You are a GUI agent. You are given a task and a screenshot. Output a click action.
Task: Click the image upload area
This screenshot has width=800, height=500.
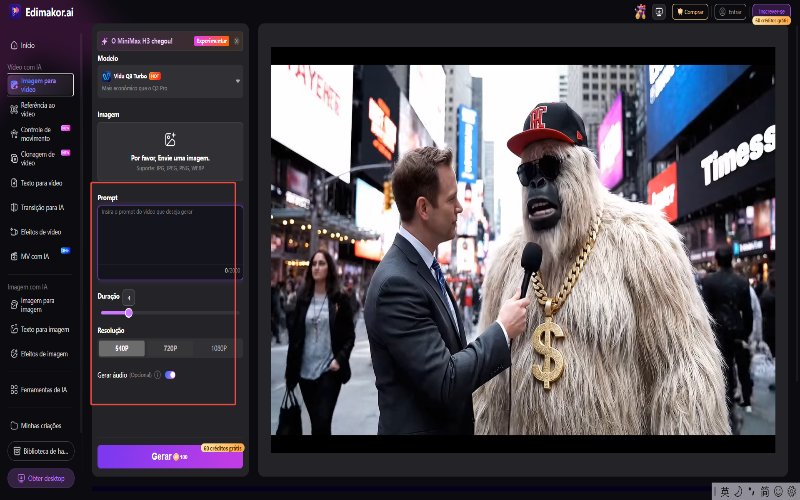170,152
